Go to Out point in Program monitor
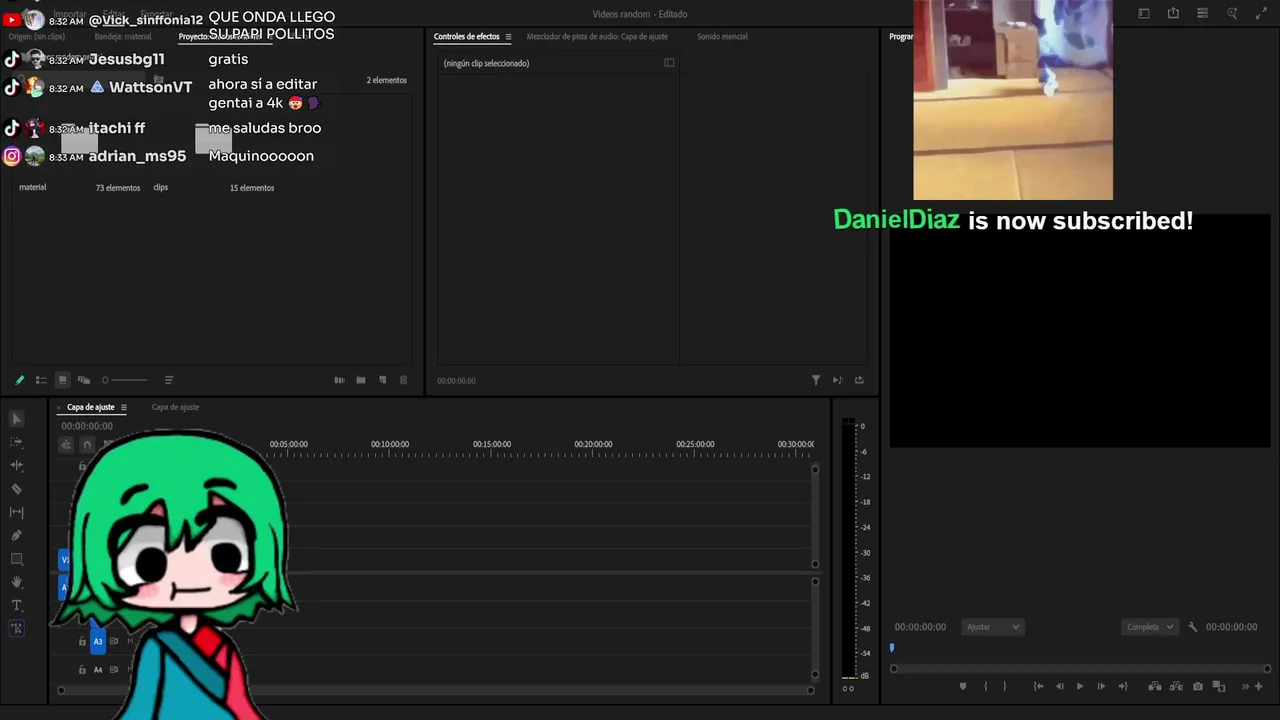 (1122, 686)
